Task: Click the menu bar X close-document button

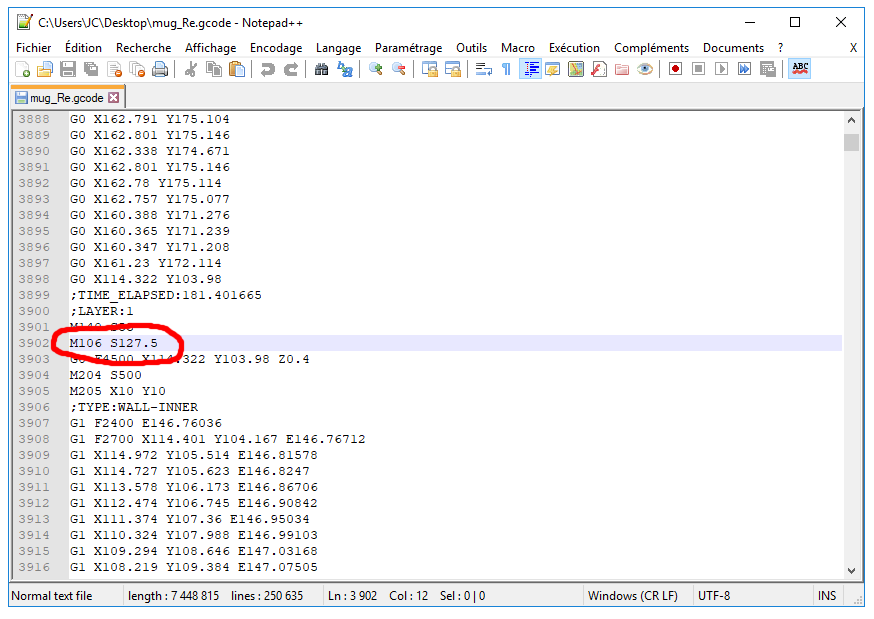Action: click(853, 48)
